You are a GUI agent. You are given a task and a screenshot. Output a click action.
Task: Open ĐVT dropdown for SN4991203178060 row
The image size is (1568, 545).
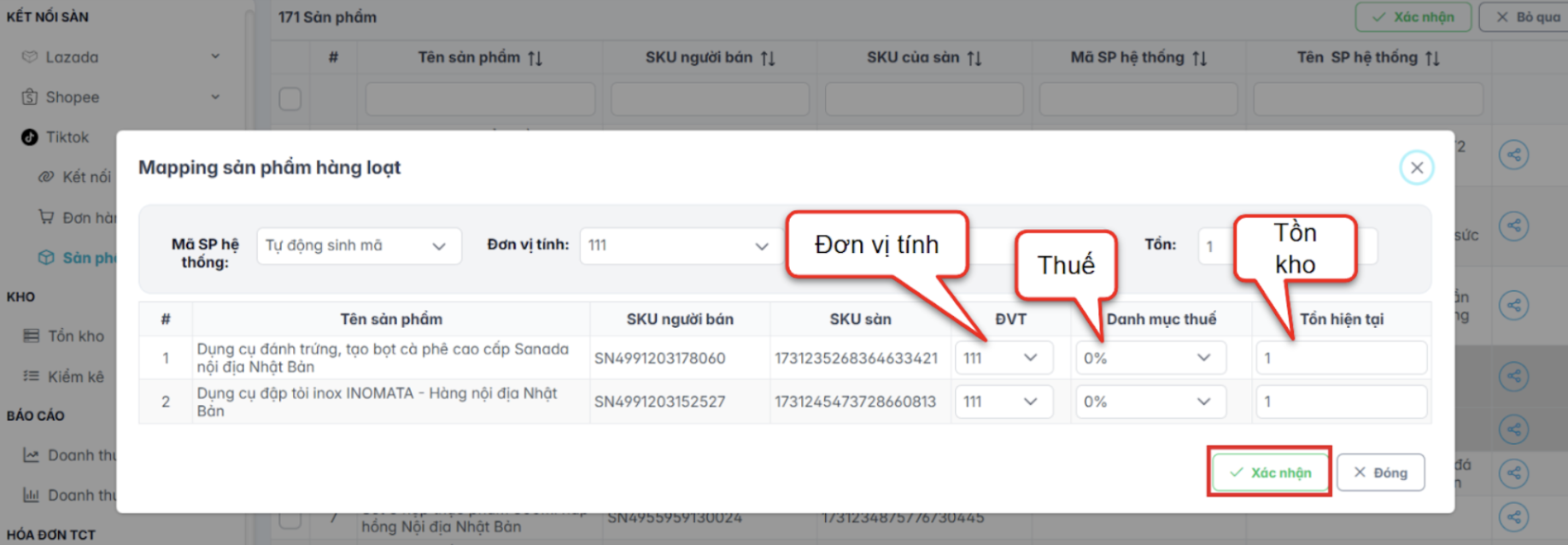(x=1003, y=358)
